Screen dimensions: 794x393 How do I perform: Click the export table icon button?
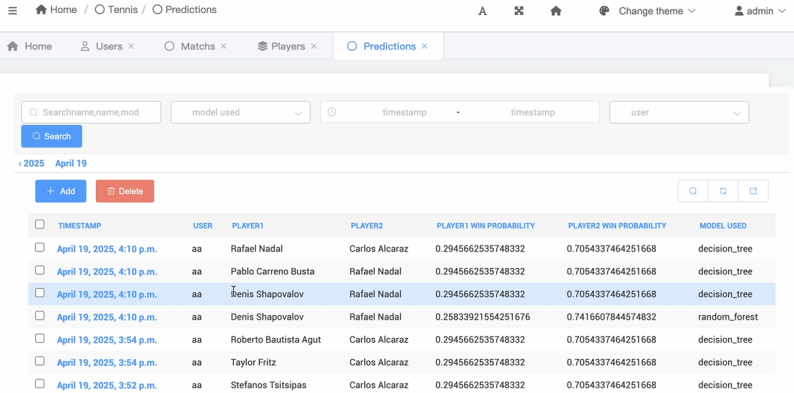[753, 191]
